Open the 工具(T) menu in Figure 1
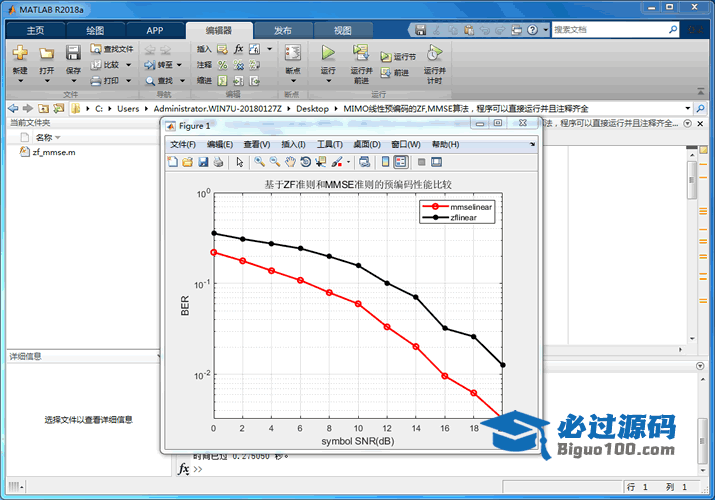Viewport: 715px width, 500px height. [x=330, y=144]
